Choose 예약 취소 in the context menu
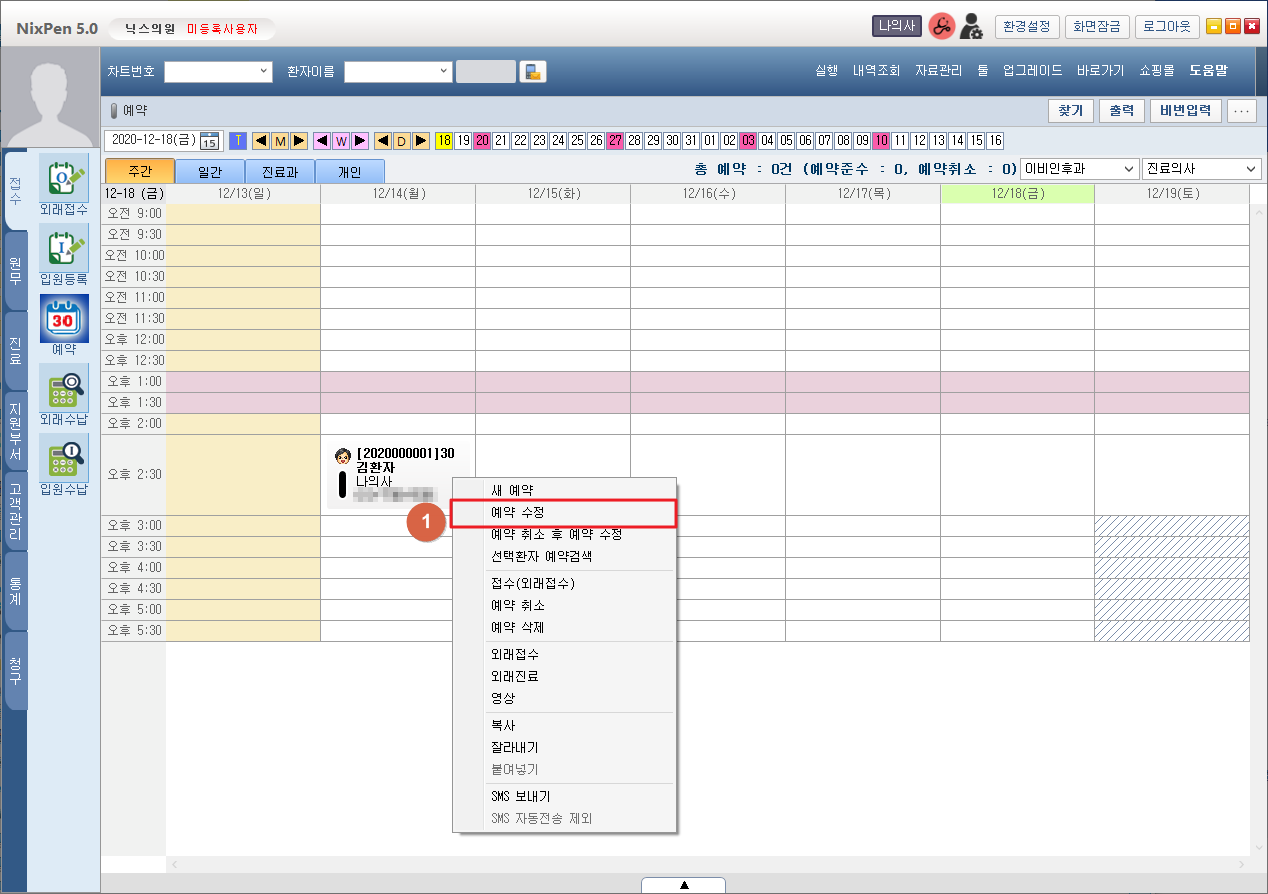Screen dimensions: 1268x894 [x=517, y=606]
